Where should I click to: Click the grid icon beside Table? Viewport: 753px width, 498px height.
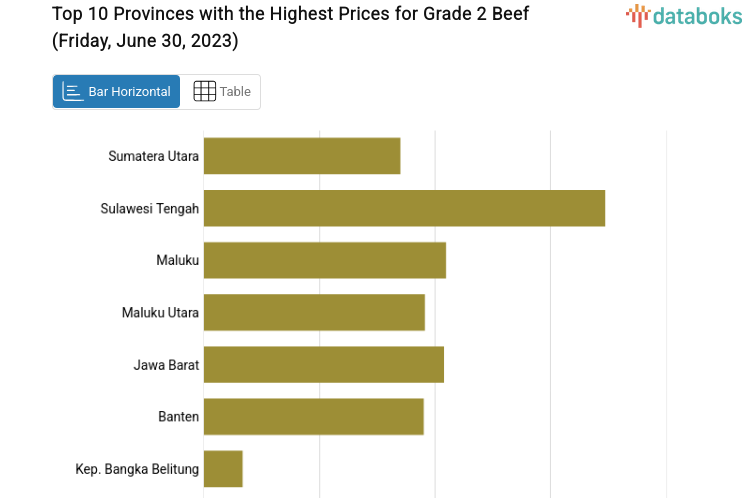(204, 91)
